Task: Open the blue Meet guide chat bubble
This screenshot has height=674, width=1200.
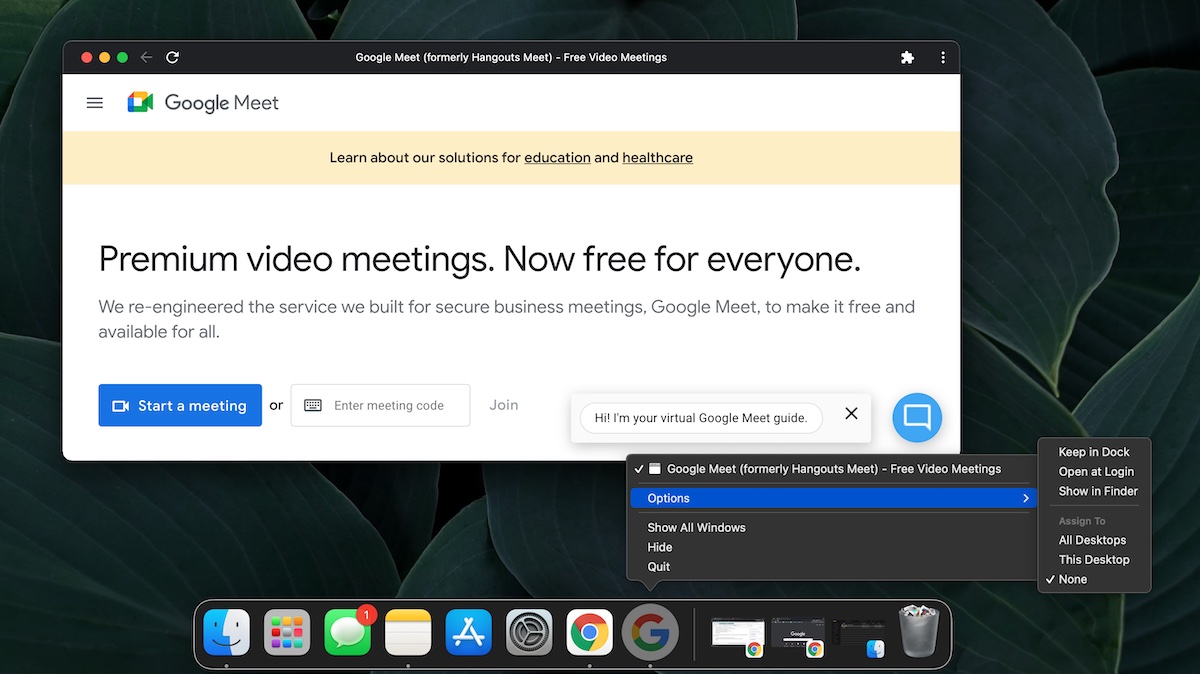Action: coord(916,417)
